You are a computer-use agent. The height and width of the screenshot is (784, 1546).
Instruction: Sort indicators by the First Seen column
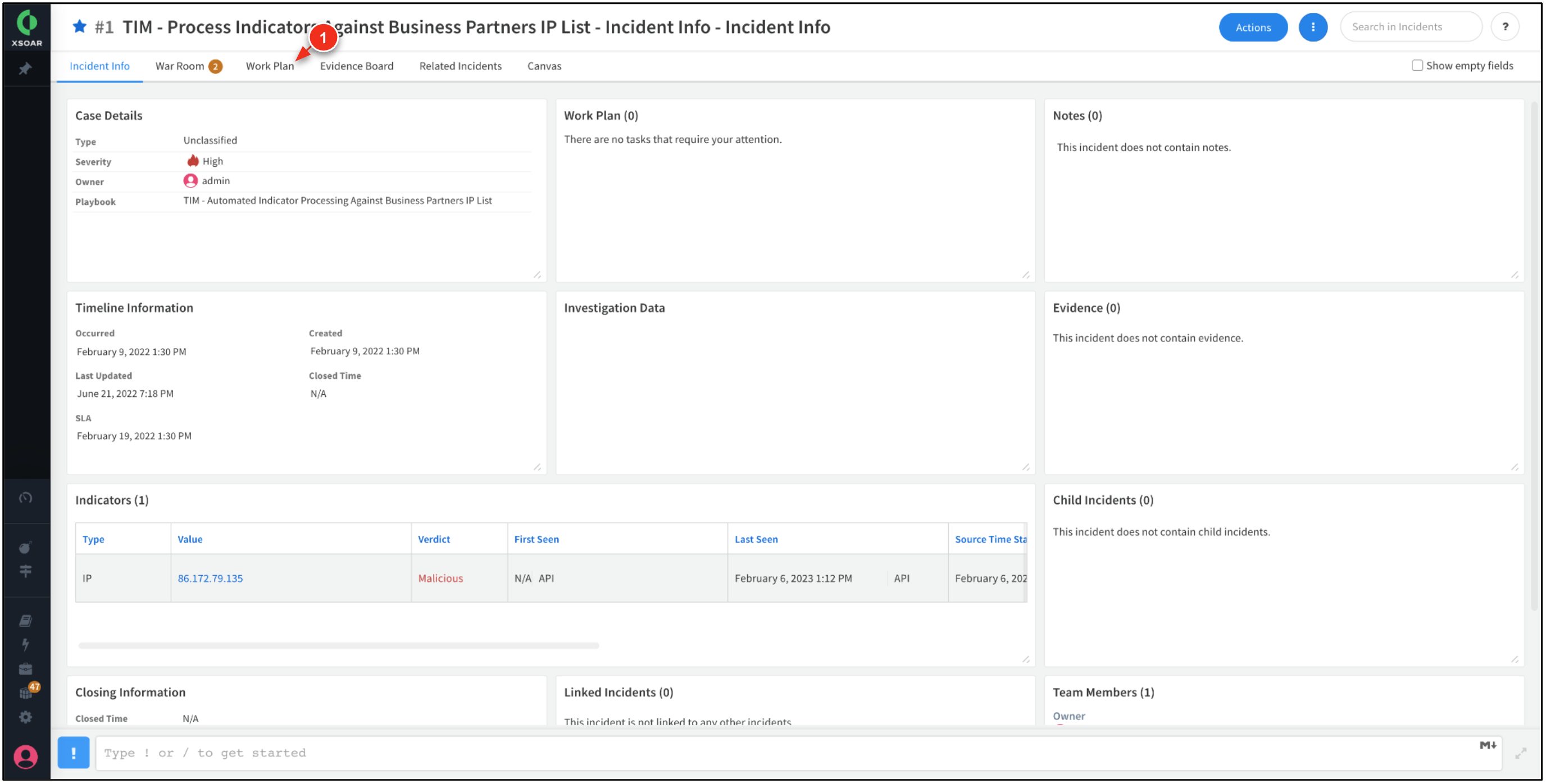pyautogui.click(x=536, y=539)
